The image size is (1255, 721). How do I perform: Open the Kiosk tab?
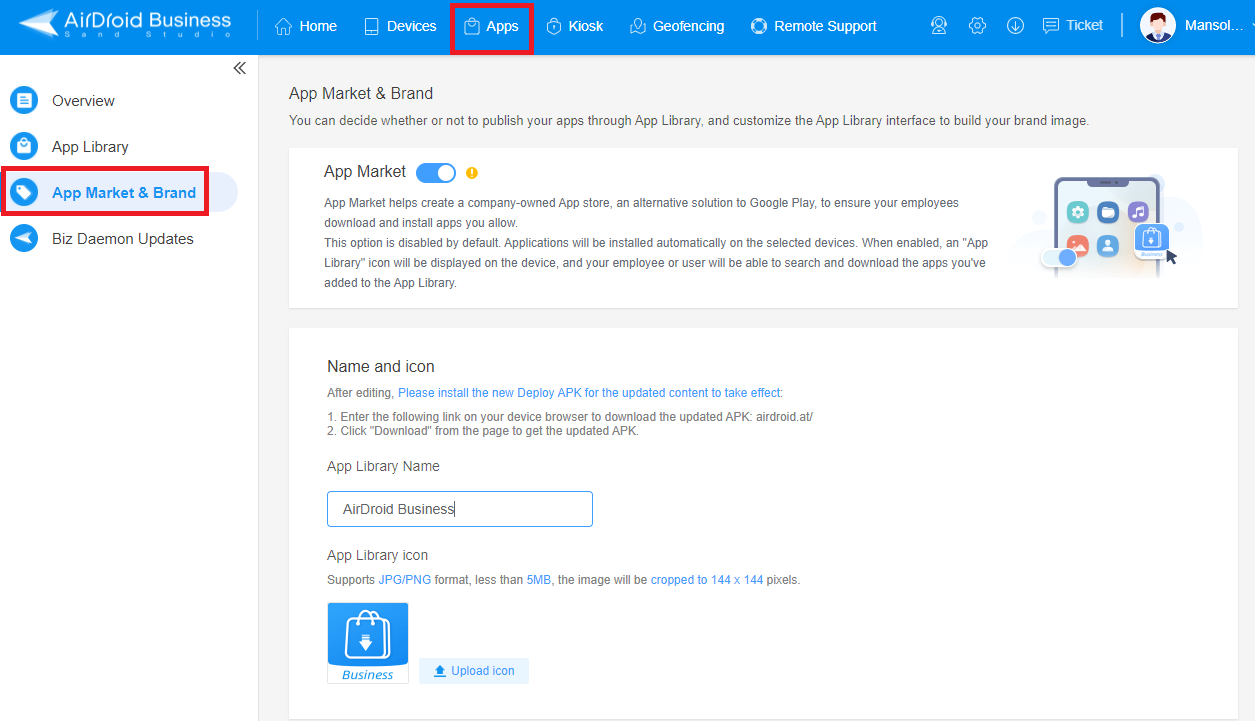coord(574,26)
